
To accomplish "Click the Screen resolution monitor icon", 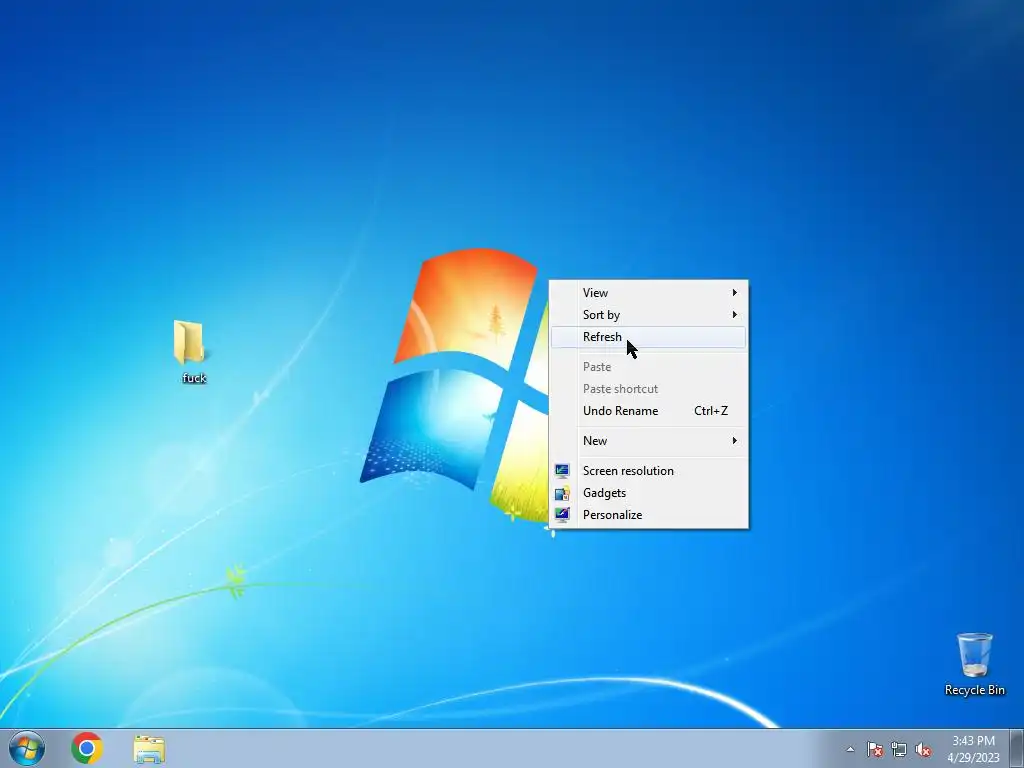I will pyautogui.click(x=562, y=470).
